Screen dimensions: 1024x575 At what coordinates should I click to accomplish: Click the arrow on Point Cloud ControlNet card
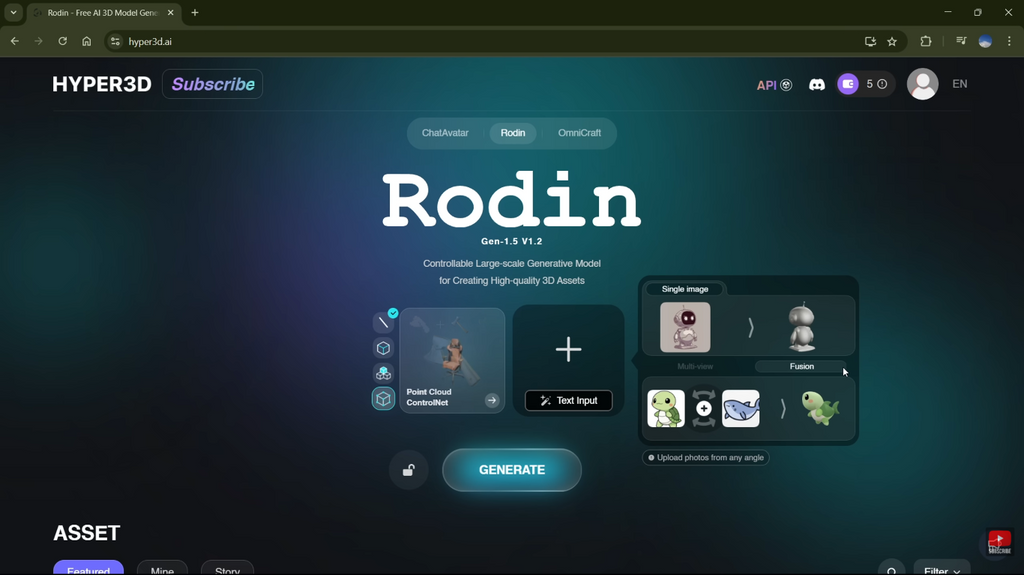[492, 401]
